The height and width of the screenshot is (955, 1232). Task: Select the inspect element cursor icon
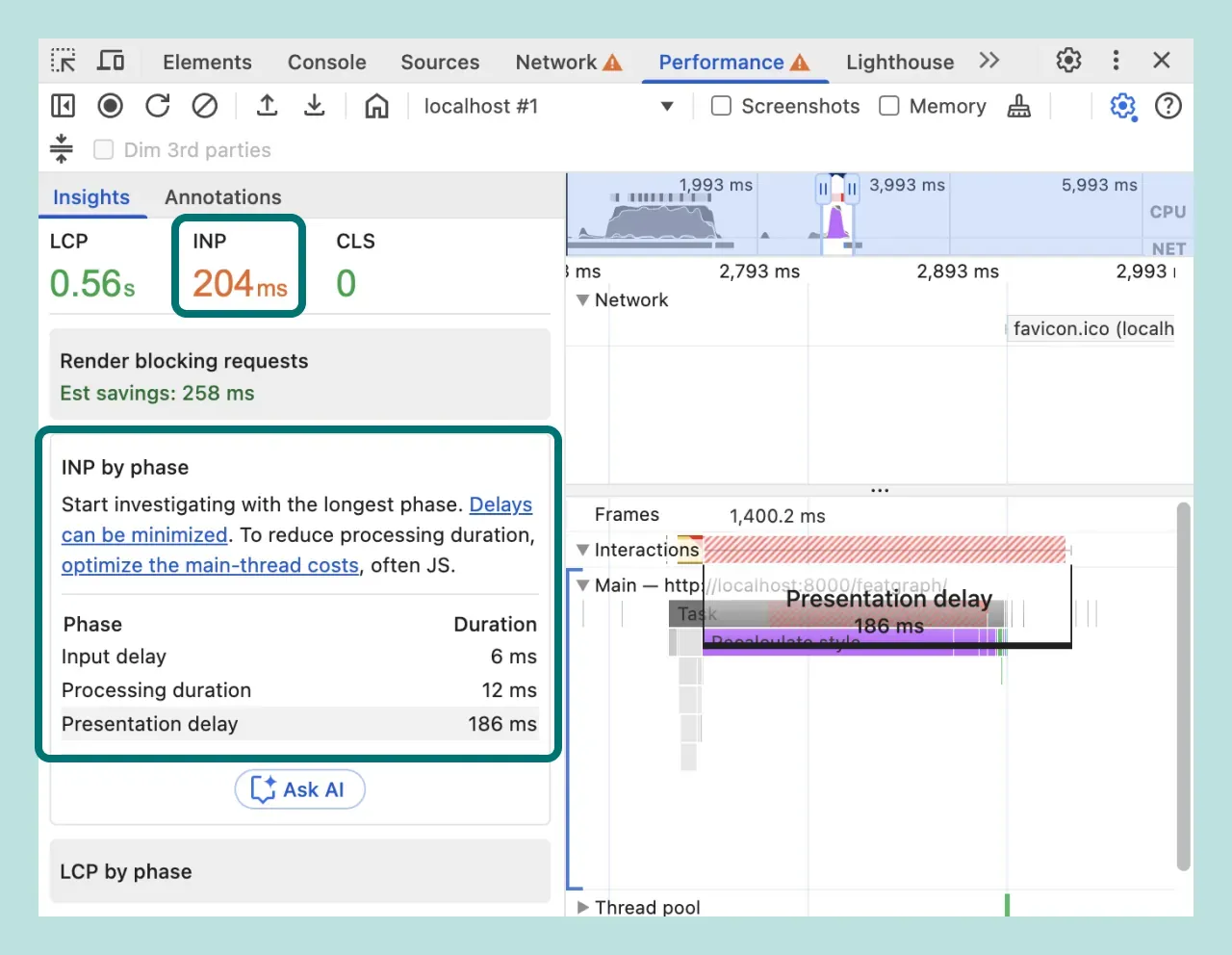point(63,60)
